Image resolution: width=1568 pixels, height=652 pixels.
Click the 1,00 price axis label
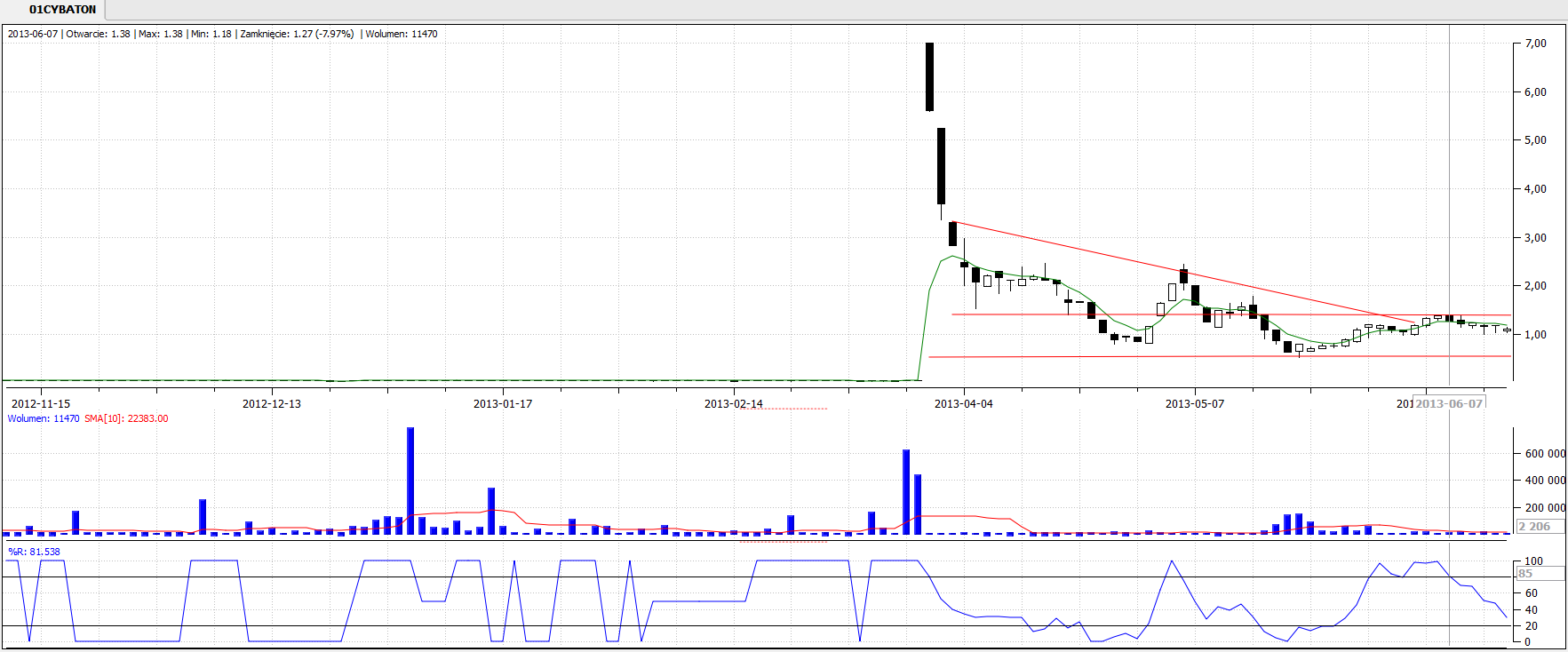click(1535, 335)
